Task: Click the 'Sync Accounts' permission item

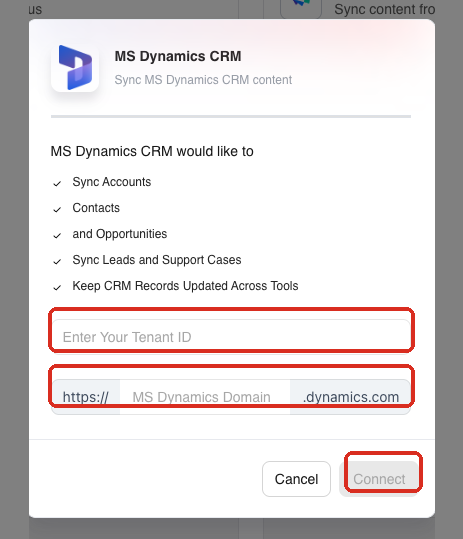Action: pyautogui.click(x=112, y=182)
